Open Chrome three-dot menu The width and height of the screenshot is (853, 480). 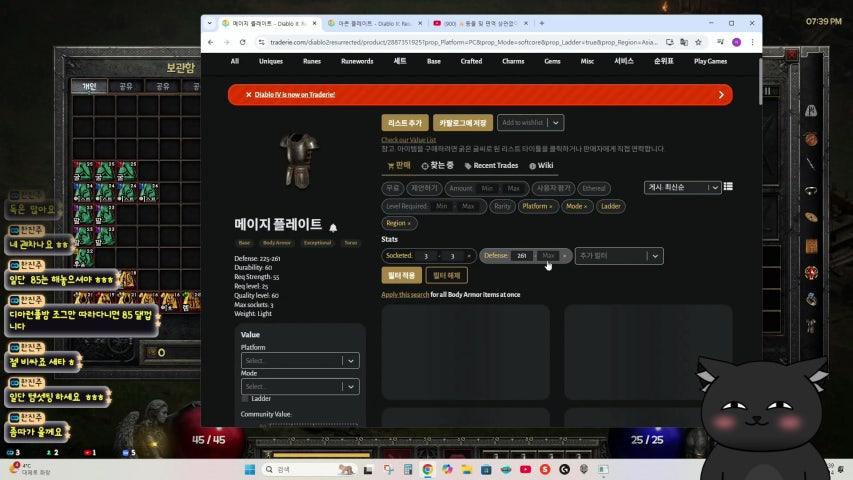(x=752, y=42)
